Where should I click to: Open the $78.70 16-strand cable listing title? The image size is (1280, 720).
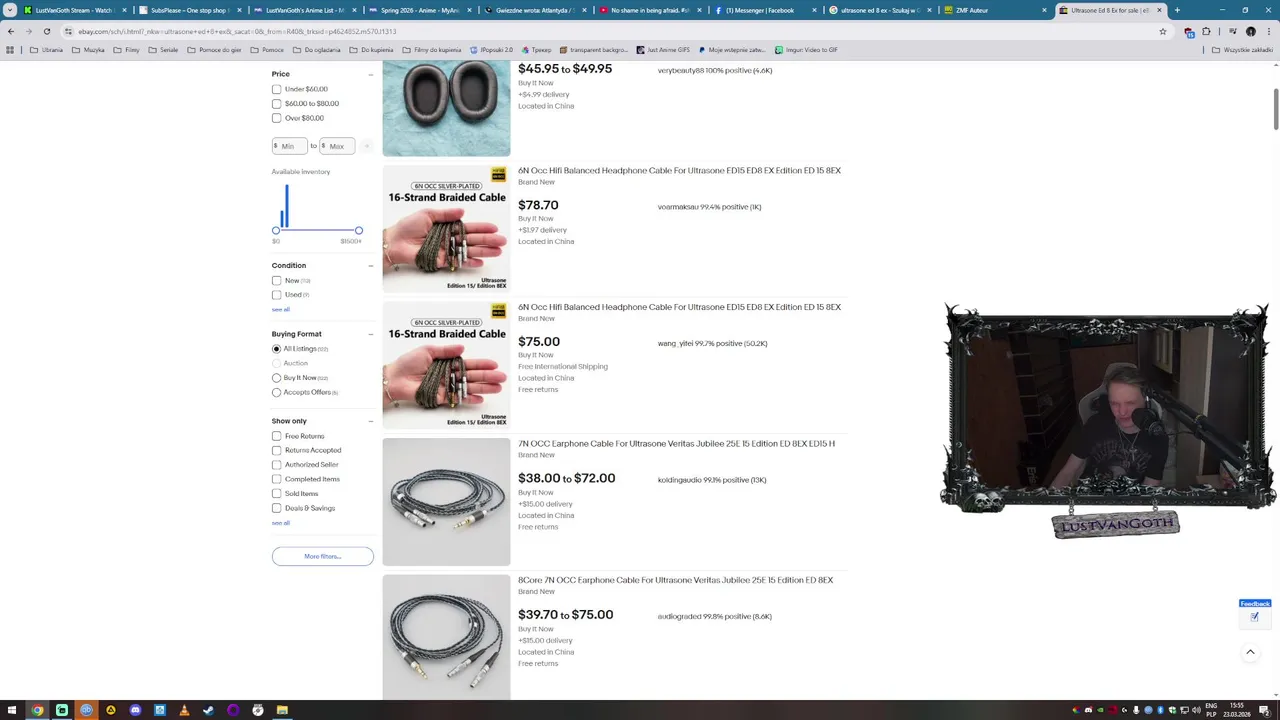(x=679, y=171)
